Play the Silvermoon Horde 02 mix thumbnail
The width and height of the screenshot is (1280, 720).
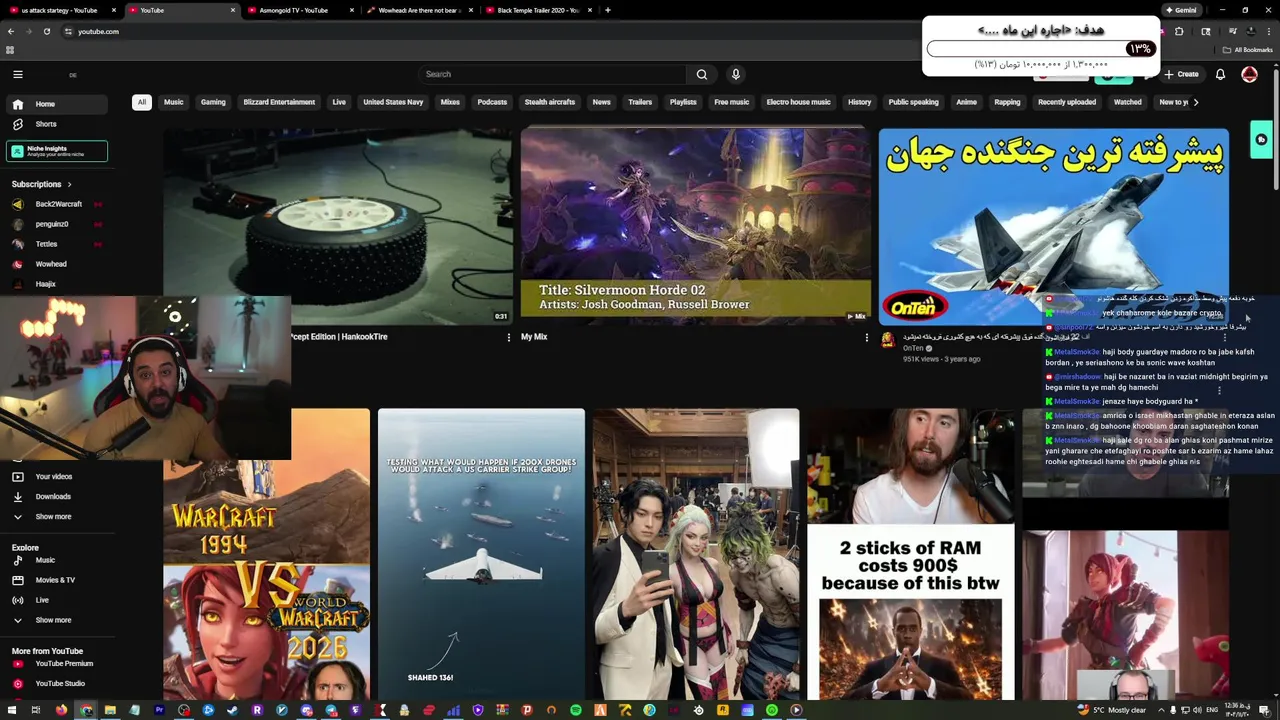[695, 224]
